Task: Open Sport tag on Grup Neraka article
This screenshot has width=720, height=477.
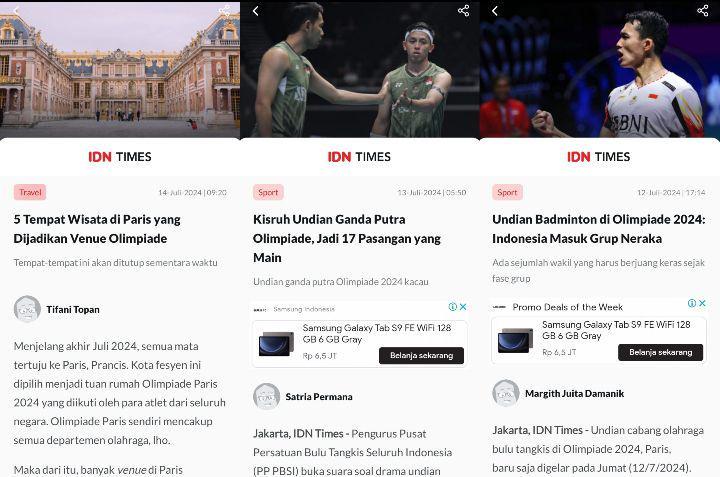Action: 507,192
